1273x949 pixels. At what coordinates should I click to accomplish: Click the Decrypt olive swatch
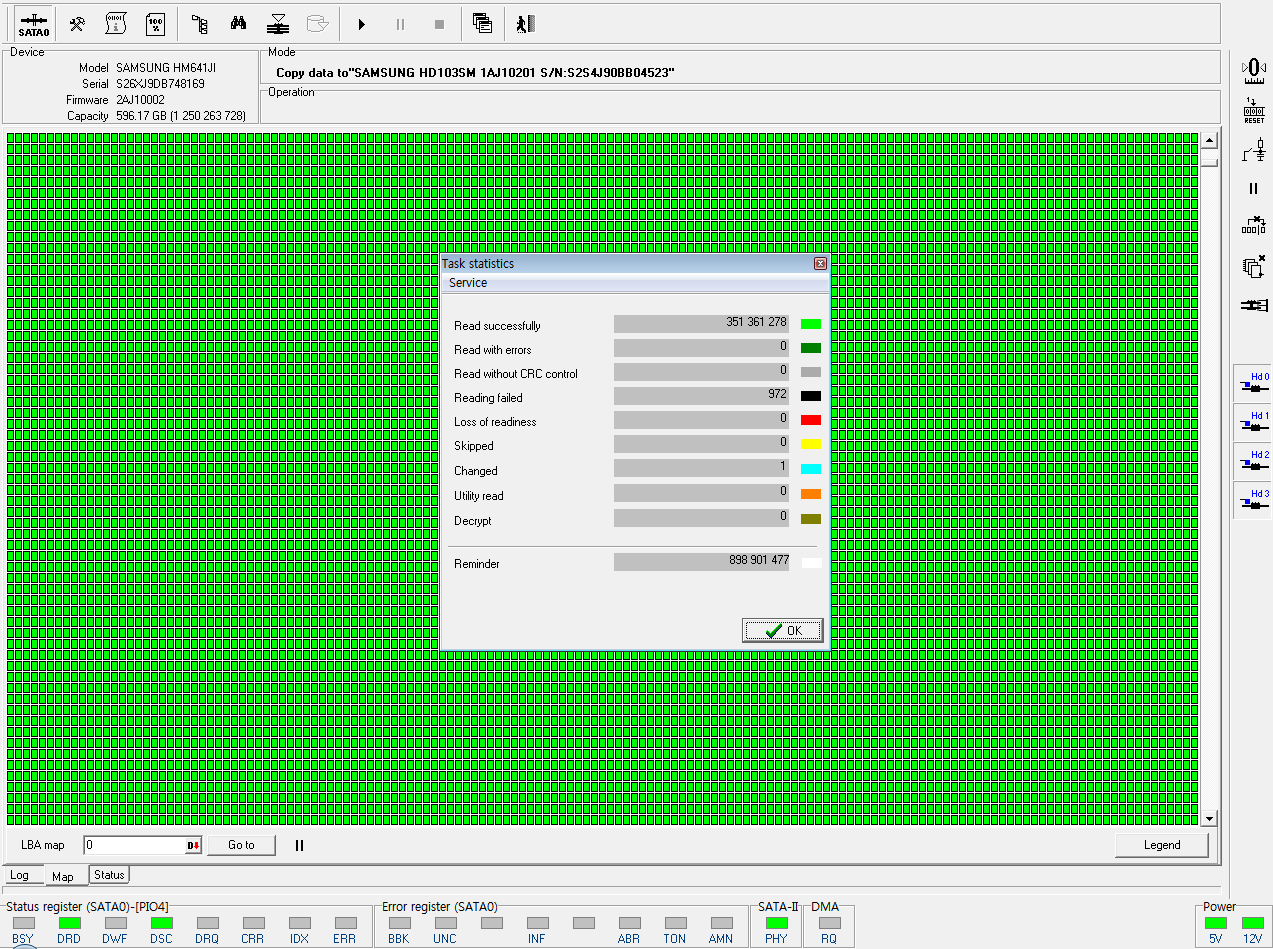tap(811, 519)
